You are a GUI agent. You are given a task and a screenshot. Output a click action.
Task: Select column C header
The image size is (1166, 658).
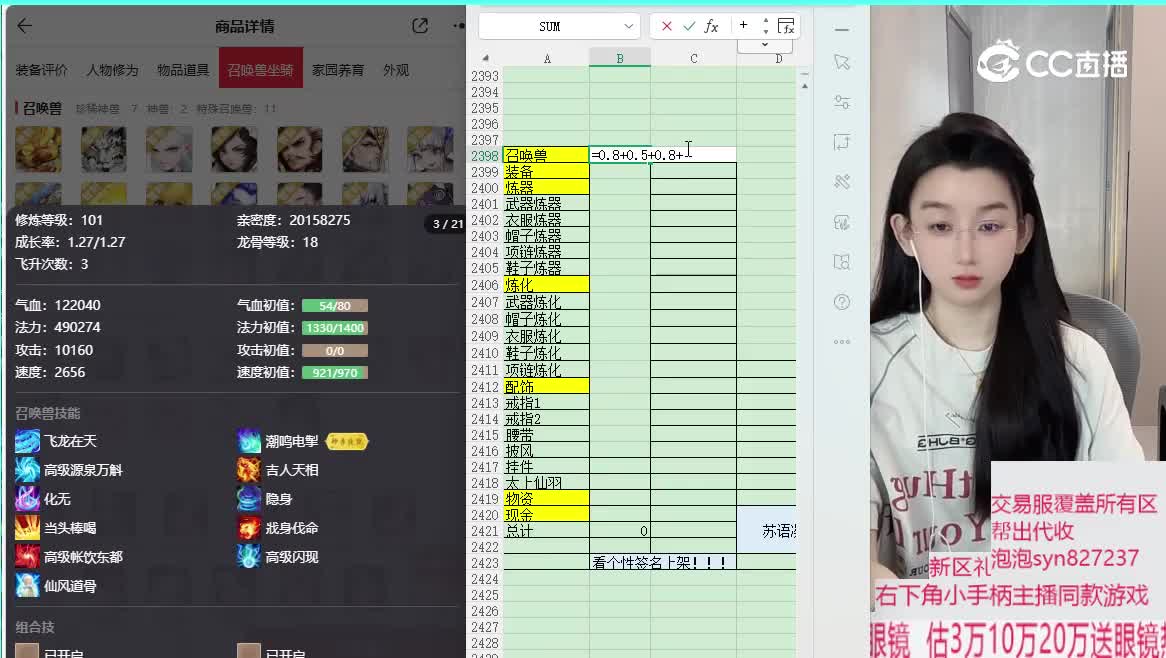(x=693, y=59)
